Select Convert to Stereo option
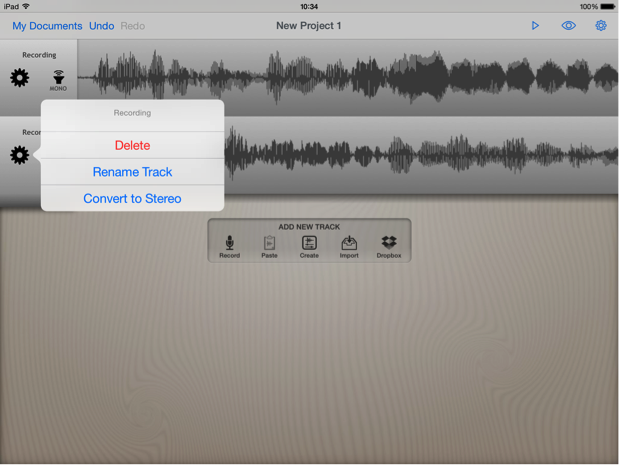 (132, 199)
